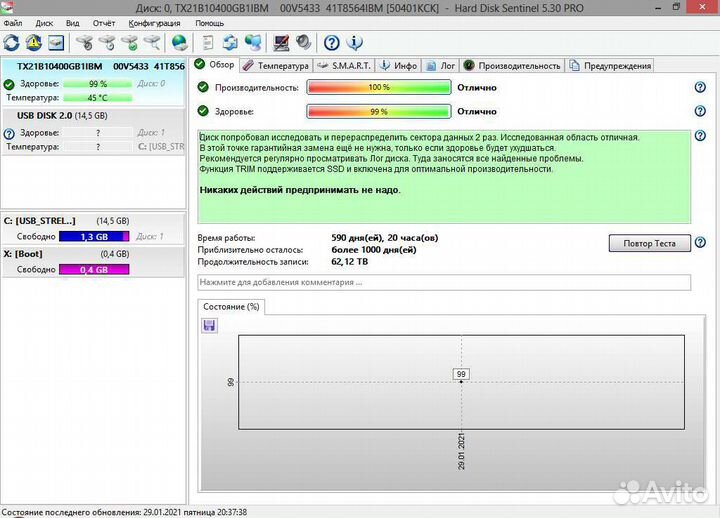The height and width of the screenshot is (518, 720).
Task: Click help icon next to Повтор Теста
Action: (700, 243)
